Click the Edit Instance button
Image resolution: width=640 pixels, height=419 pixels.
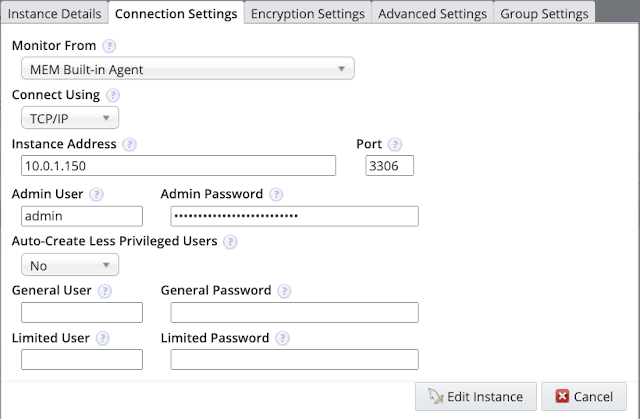(475, 397)
